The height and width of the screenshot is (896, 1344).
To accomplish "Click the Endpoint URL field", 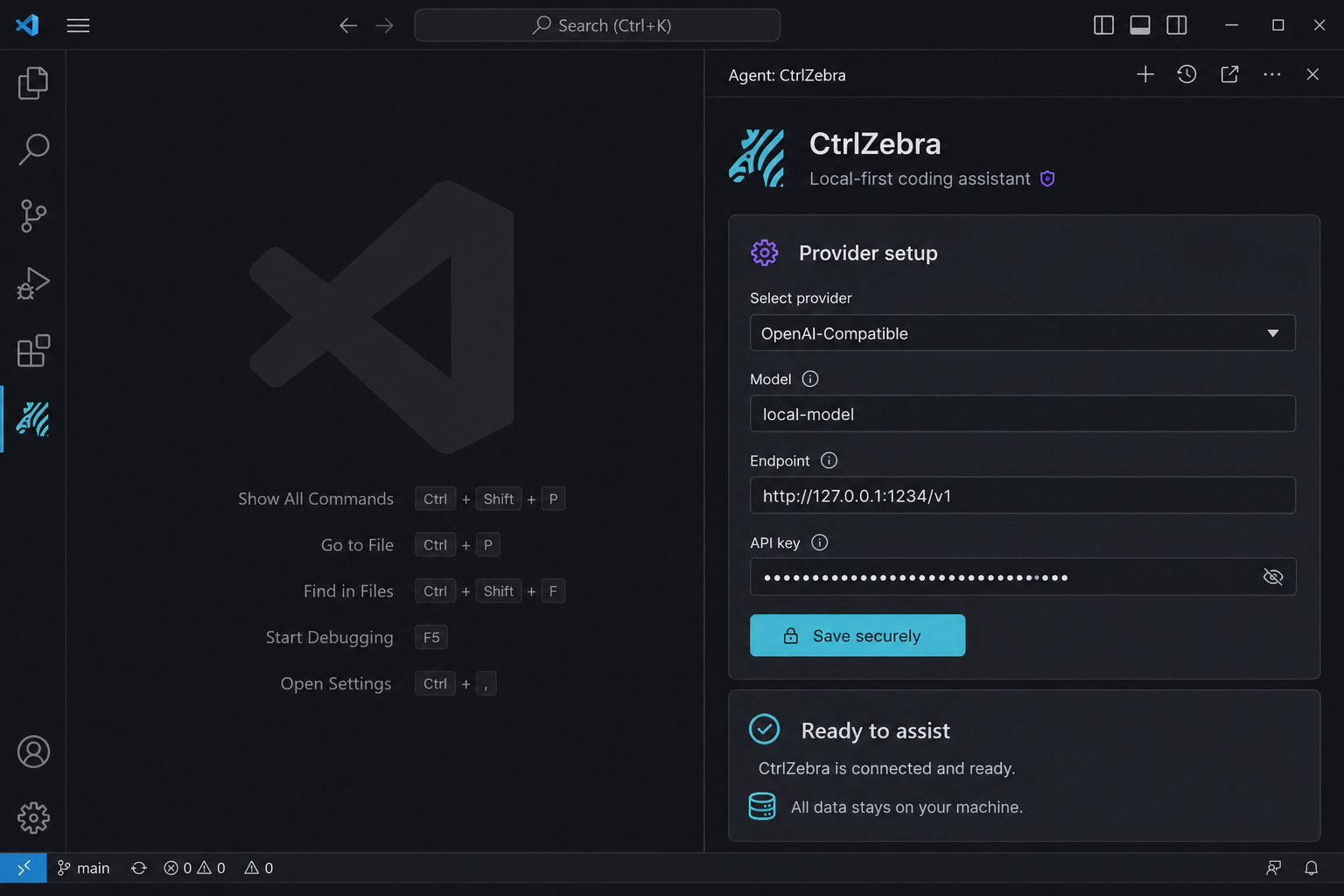I will point(1023,495).
